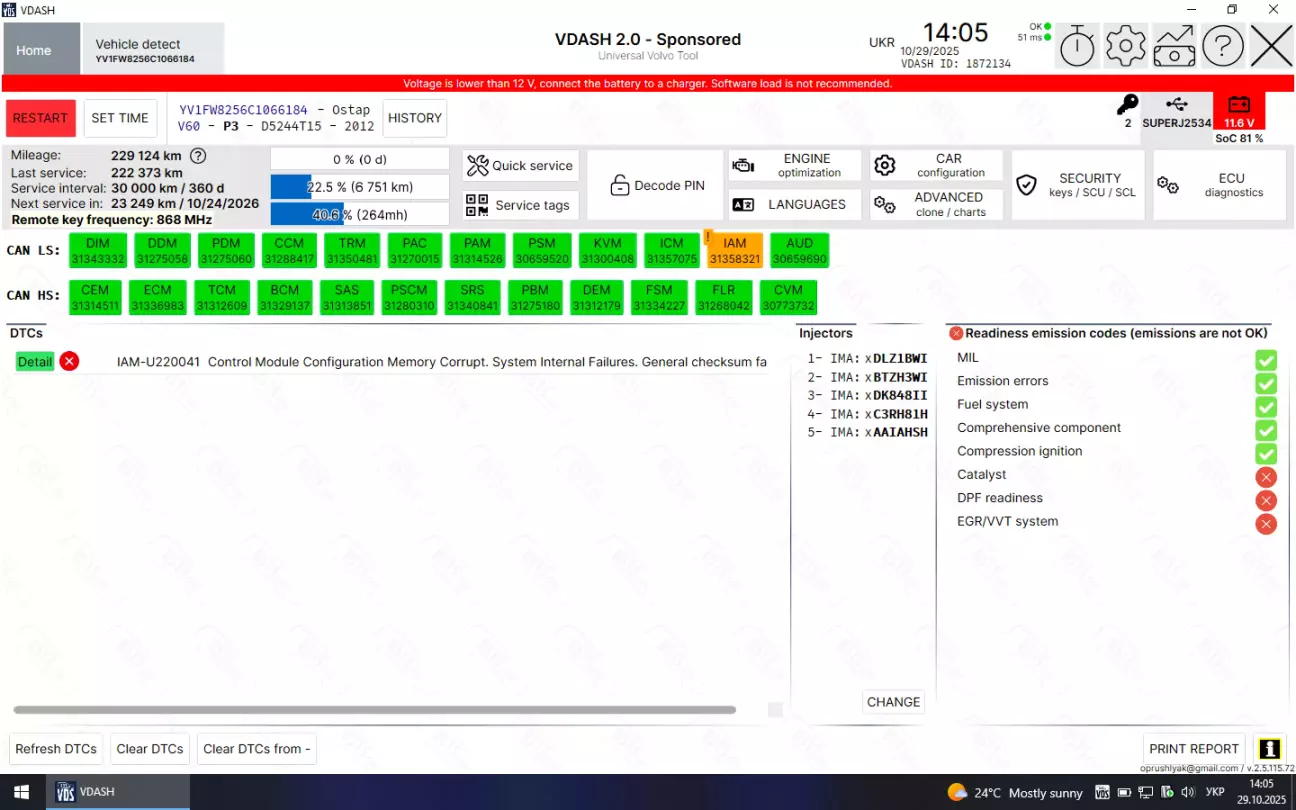Click the help question mark icon

coord(1222,46)
